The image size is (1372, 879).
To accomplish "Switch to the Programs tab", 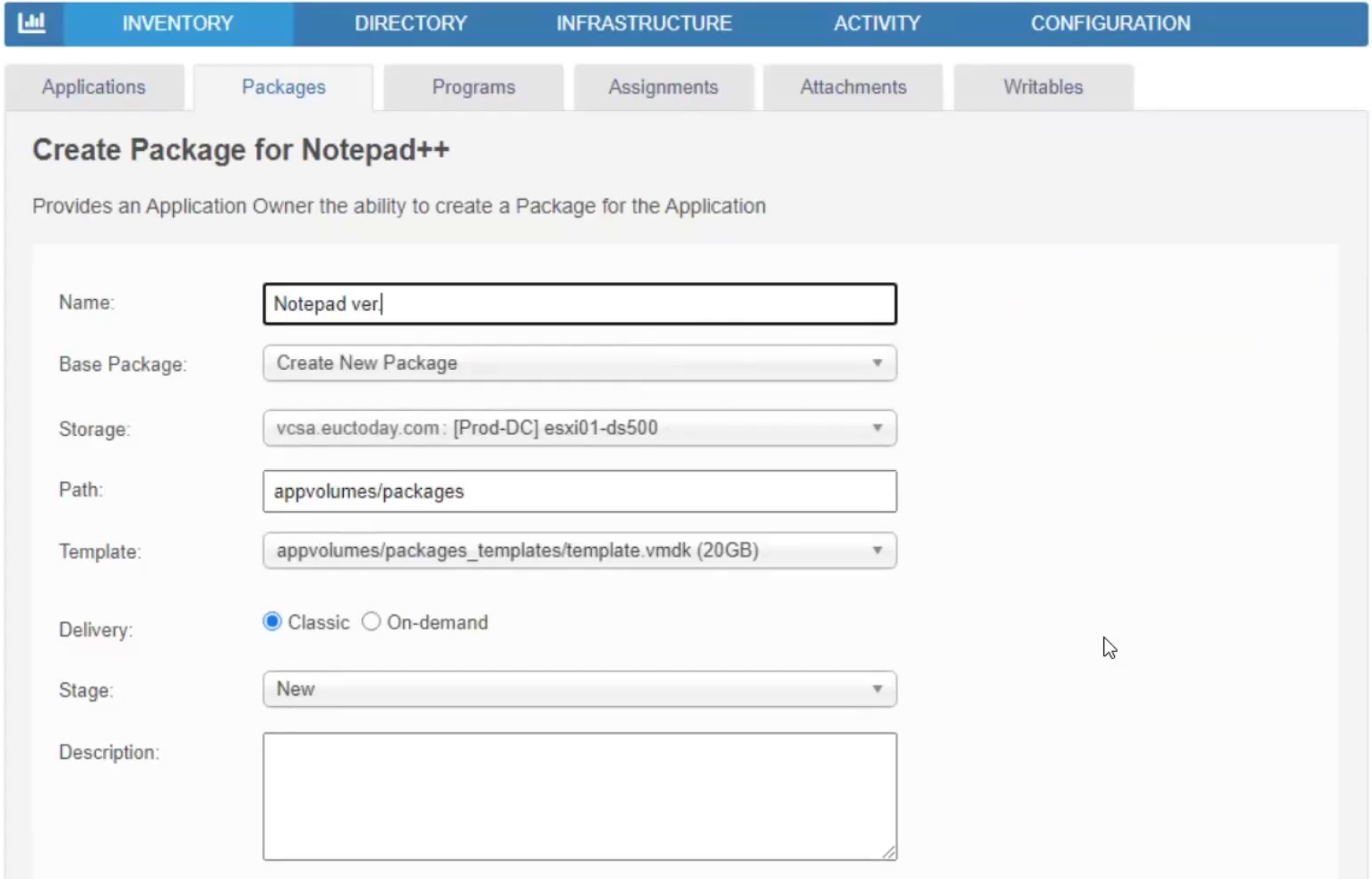I will tap(473, 87).
